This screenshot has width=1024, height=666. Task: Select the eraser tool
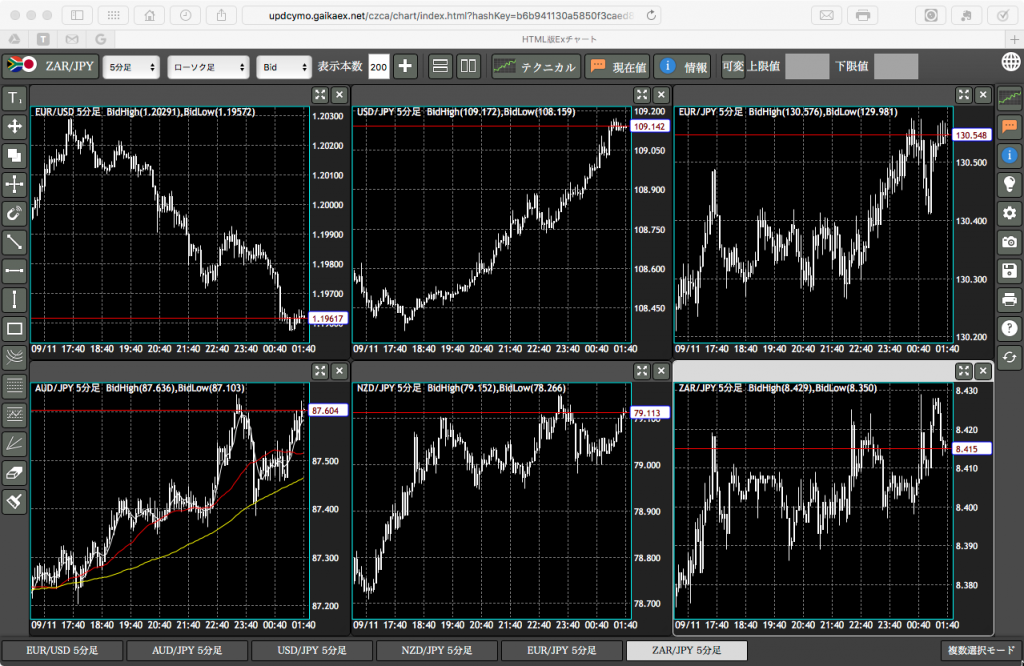pyautogui.click(x=15, y=472)
